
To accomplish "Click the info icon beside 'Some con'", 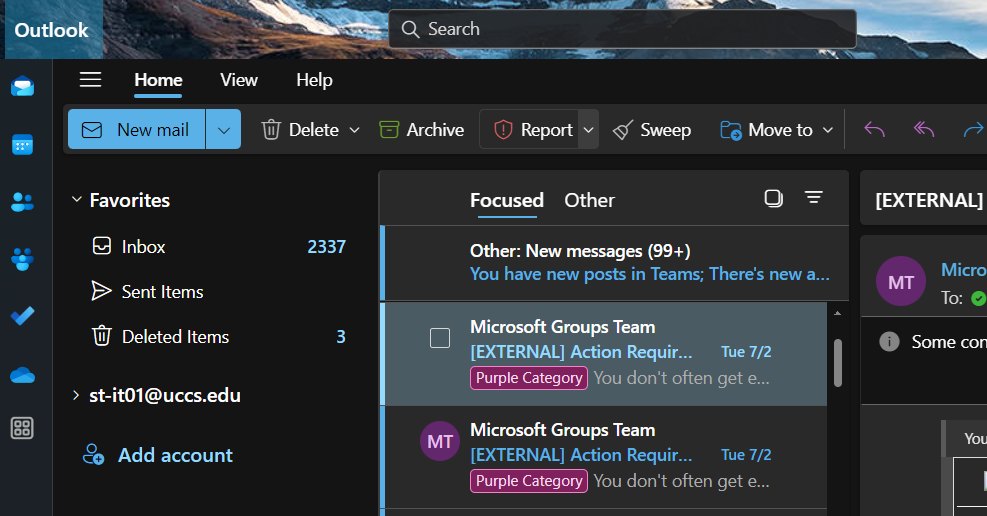I will click(889, 342).
